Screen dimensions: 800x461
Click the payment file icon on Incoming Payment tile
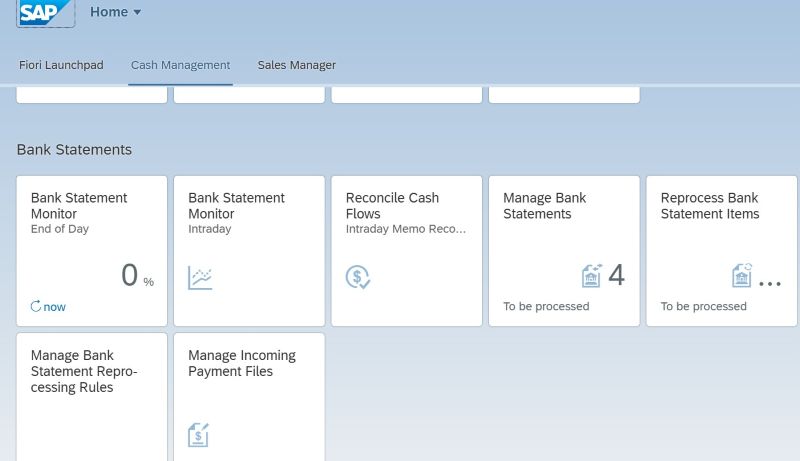click(x=198, y=435)
